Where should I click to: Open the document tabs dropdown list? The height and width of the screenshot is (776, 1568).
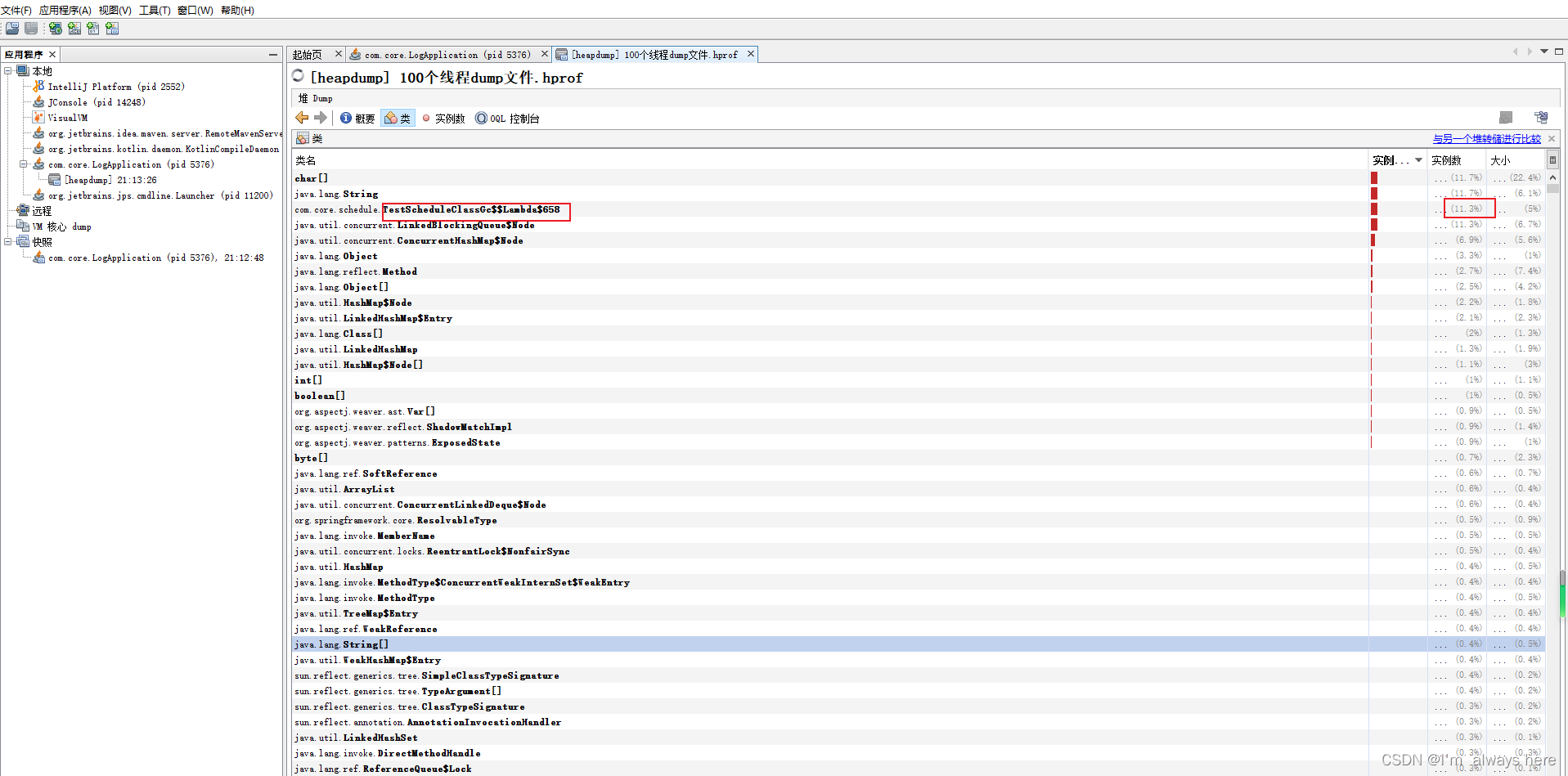pos(1544,52)
